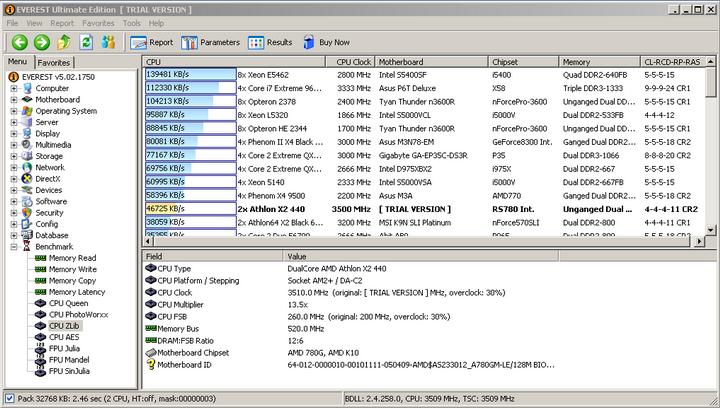The image size is (720, 408).
Task: Open the Memory Read benchmark
Action: click(72, 258)
